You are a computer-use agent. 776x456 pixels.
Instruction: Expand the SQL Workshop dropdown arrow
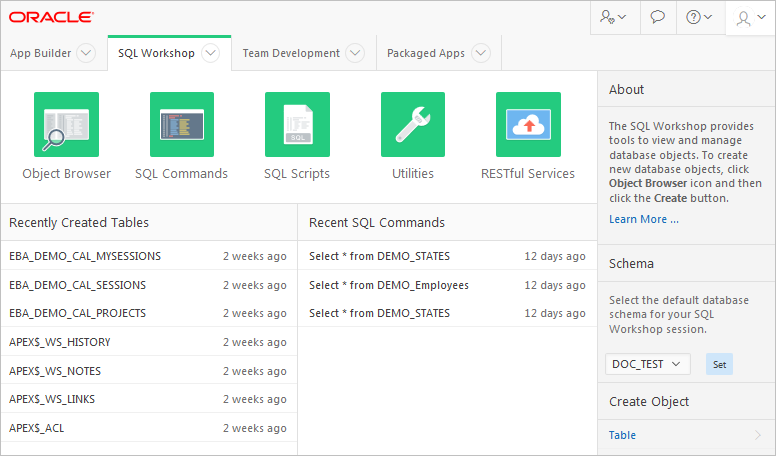pos(210,54)
